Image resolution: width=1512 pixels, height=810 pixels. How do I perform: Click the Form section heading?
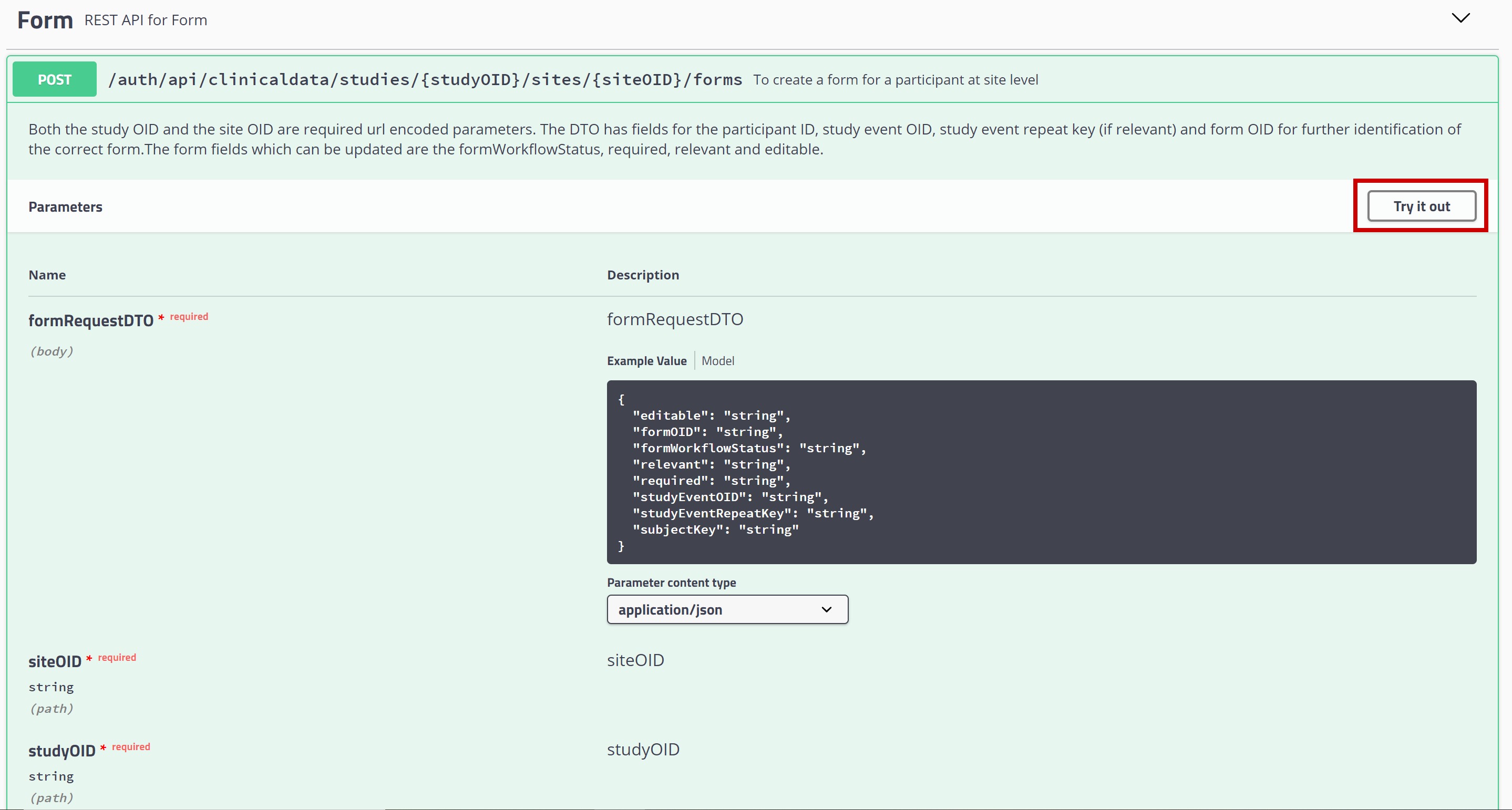[45, 20]
